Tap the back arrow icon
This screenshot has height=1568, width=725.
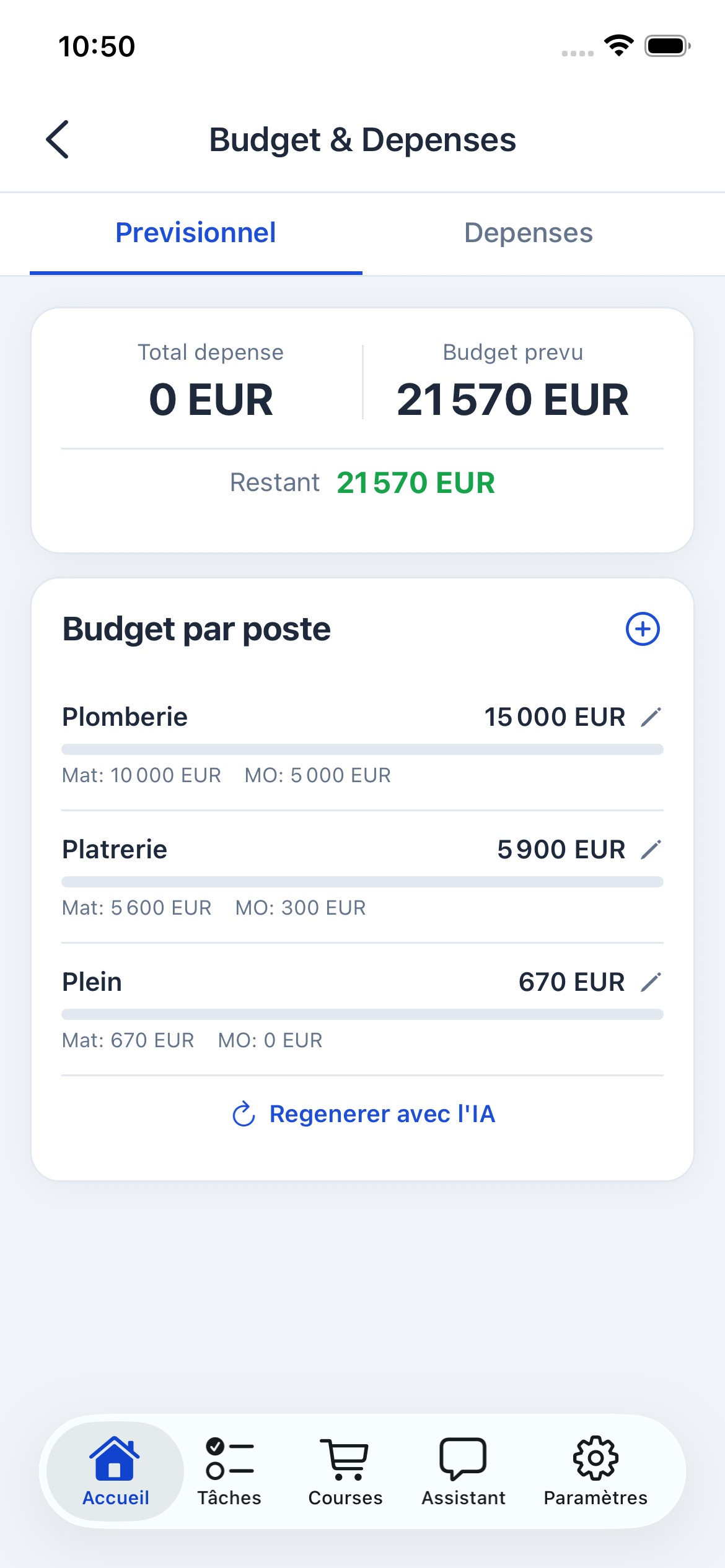[x=58, y=139]
